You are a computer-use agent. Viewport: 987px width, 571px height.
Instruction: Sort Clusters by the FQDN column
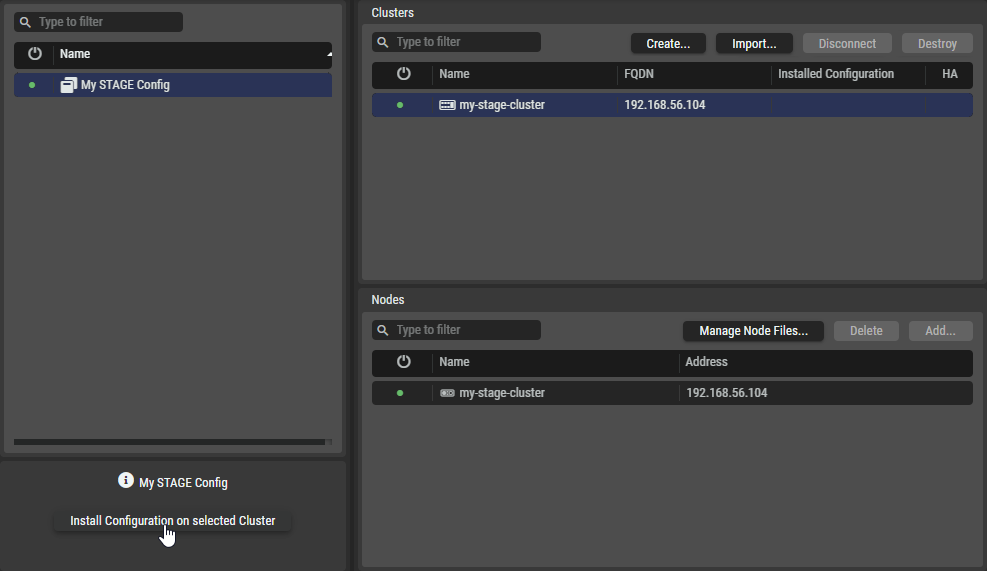tap(641, 74)
